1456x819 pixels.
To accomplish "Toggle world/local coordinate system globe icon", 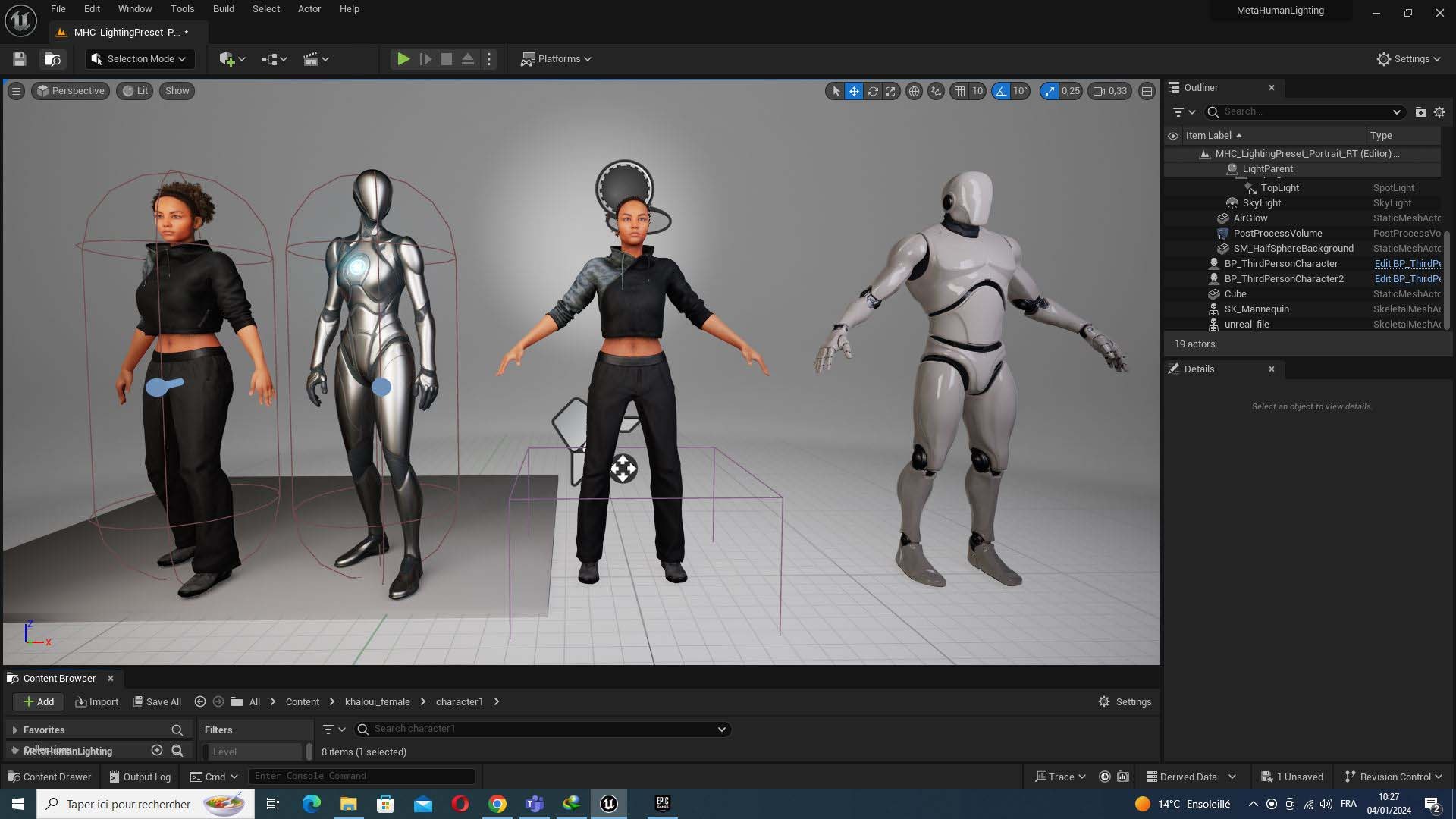I will (915, 91).
